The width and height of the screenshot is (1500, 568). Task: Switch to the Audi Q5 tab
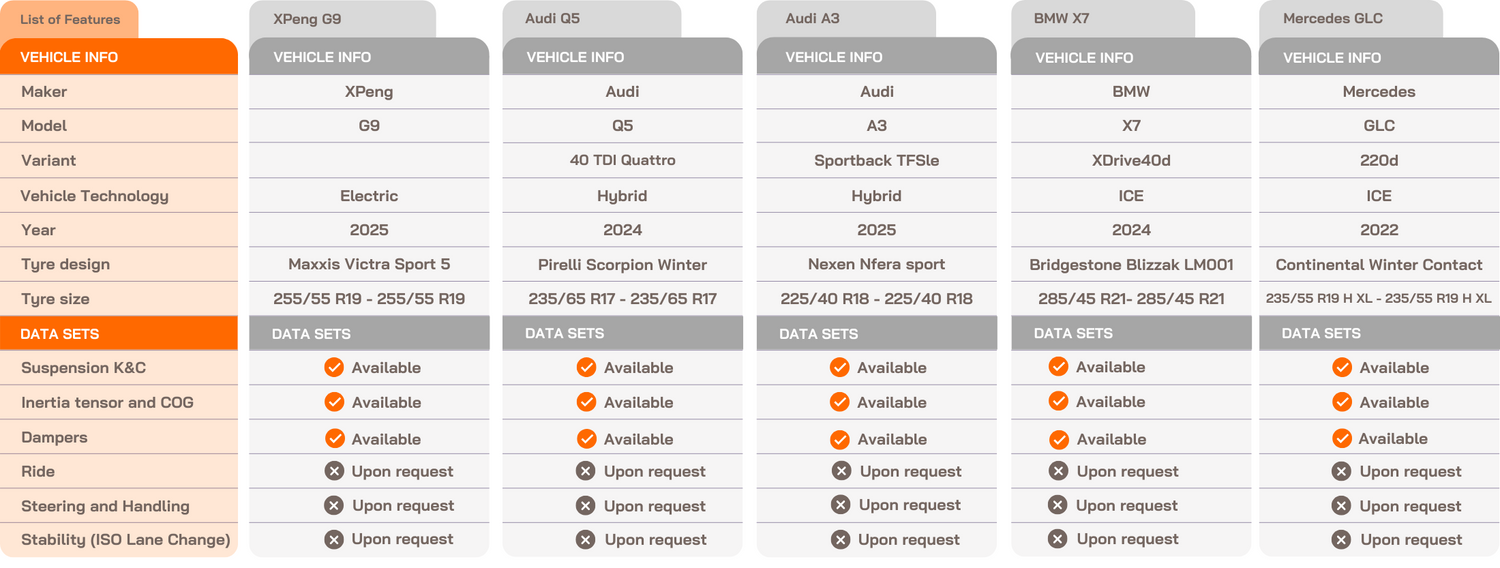tap(591, 19)
